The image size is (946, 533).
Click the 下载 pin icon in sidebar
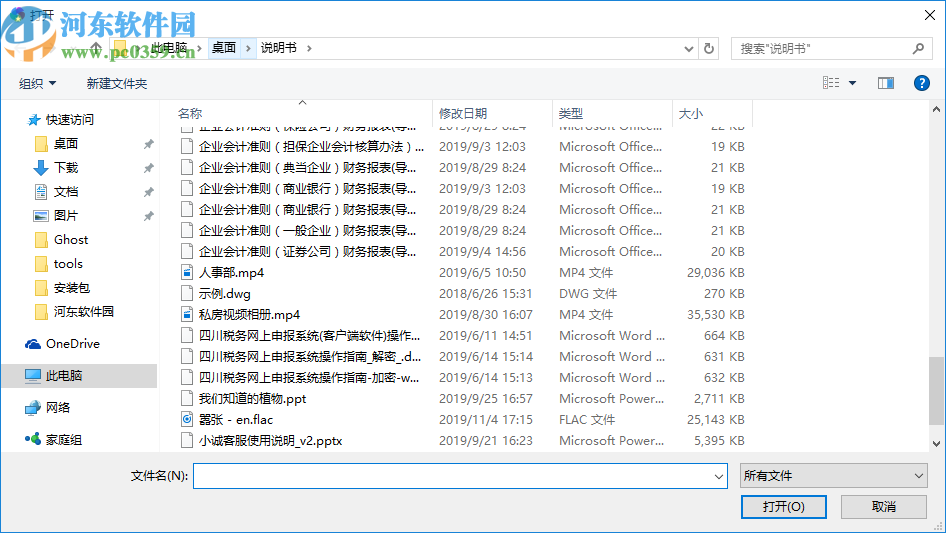coord(148,168)
